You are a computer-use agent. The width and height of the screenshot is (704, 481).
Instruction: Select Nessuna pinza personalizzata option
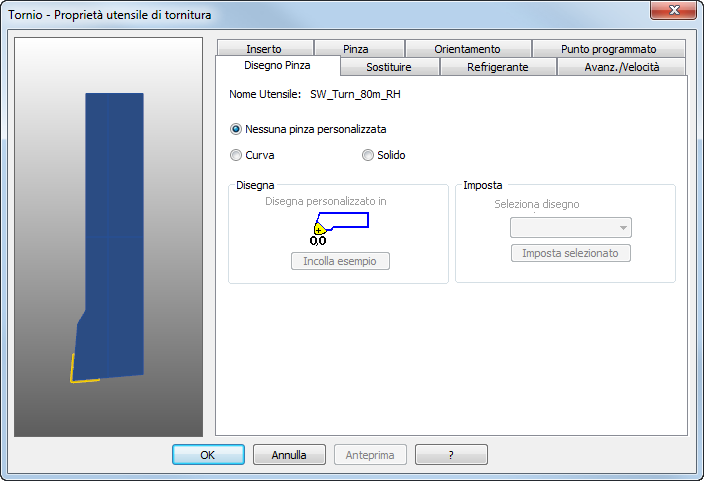[236, 129]
